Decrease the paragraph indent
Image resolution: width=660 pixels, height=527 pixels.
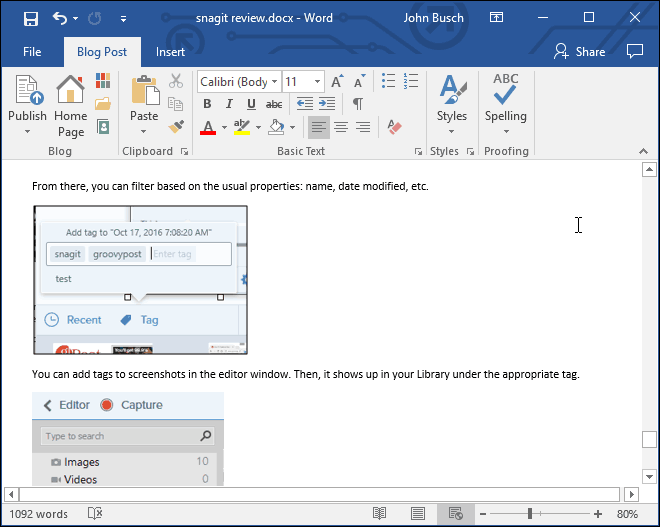pos(305,104)
